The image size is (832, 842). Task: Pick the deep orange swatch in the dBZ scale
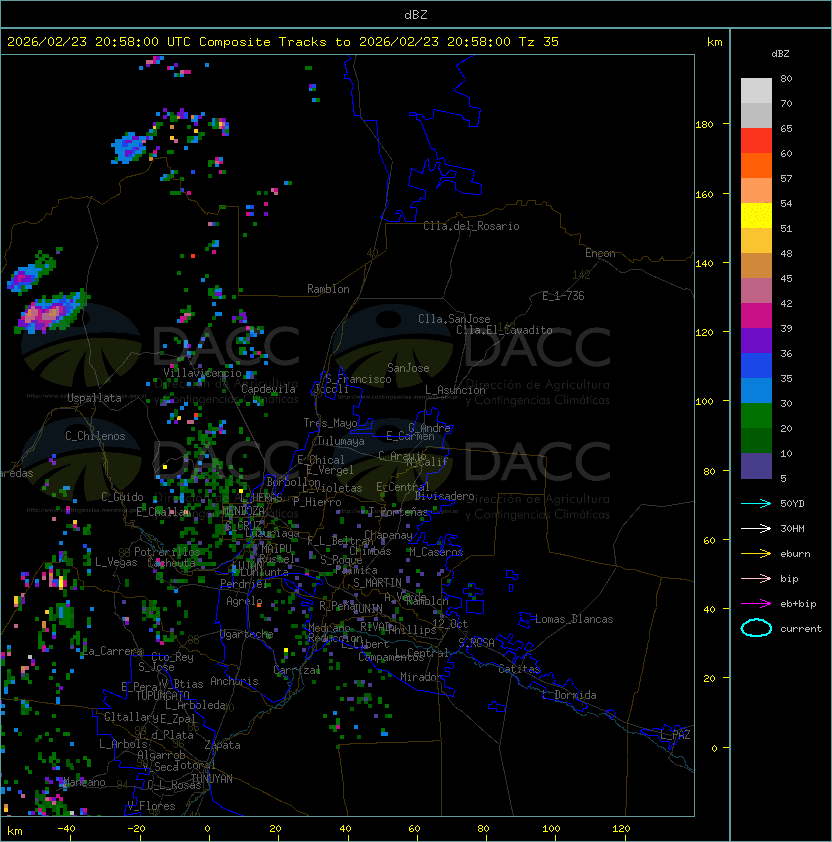(x=756, y=166)
